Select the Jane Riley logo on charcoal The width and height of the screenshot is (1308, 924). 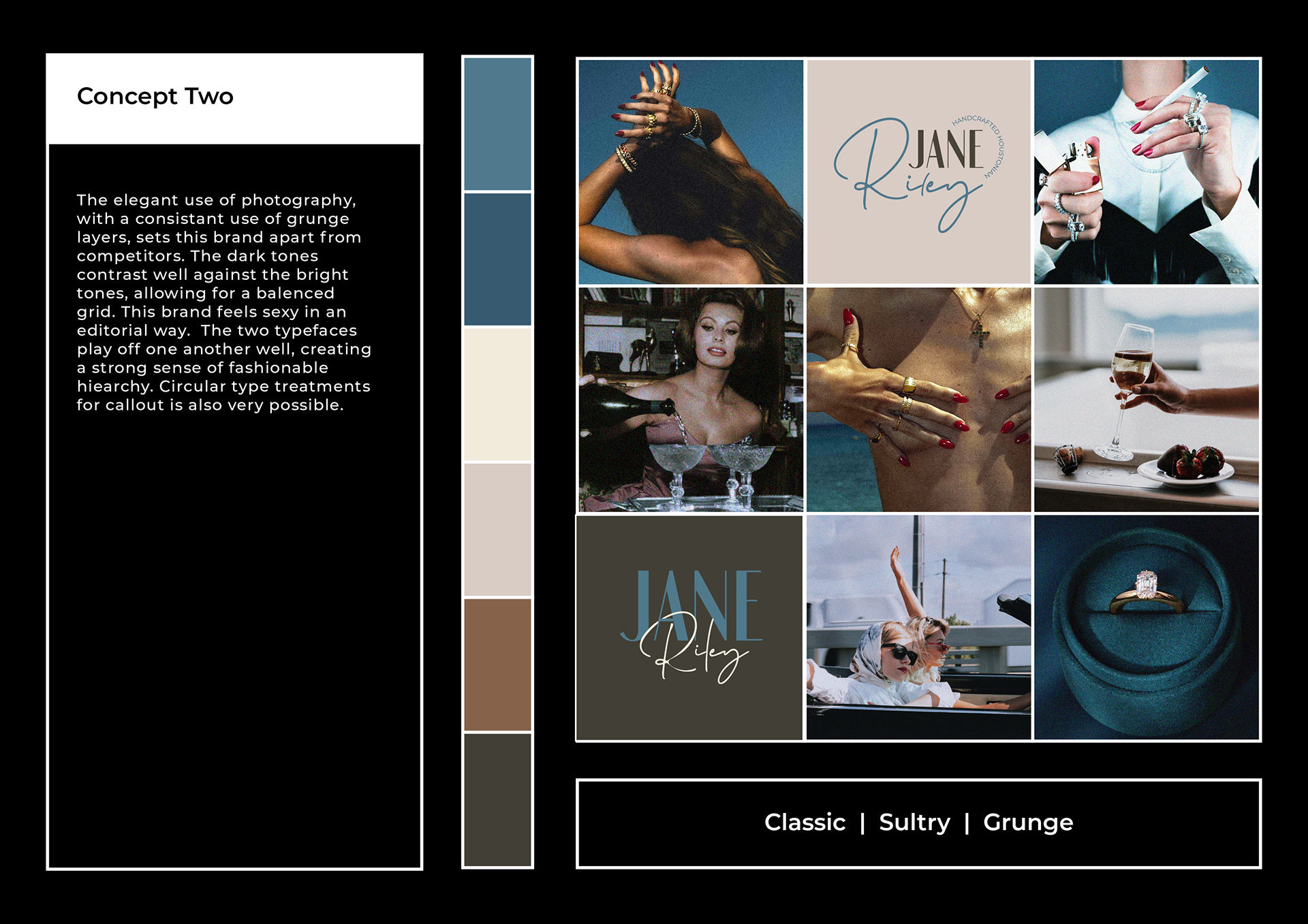[689, 627]
